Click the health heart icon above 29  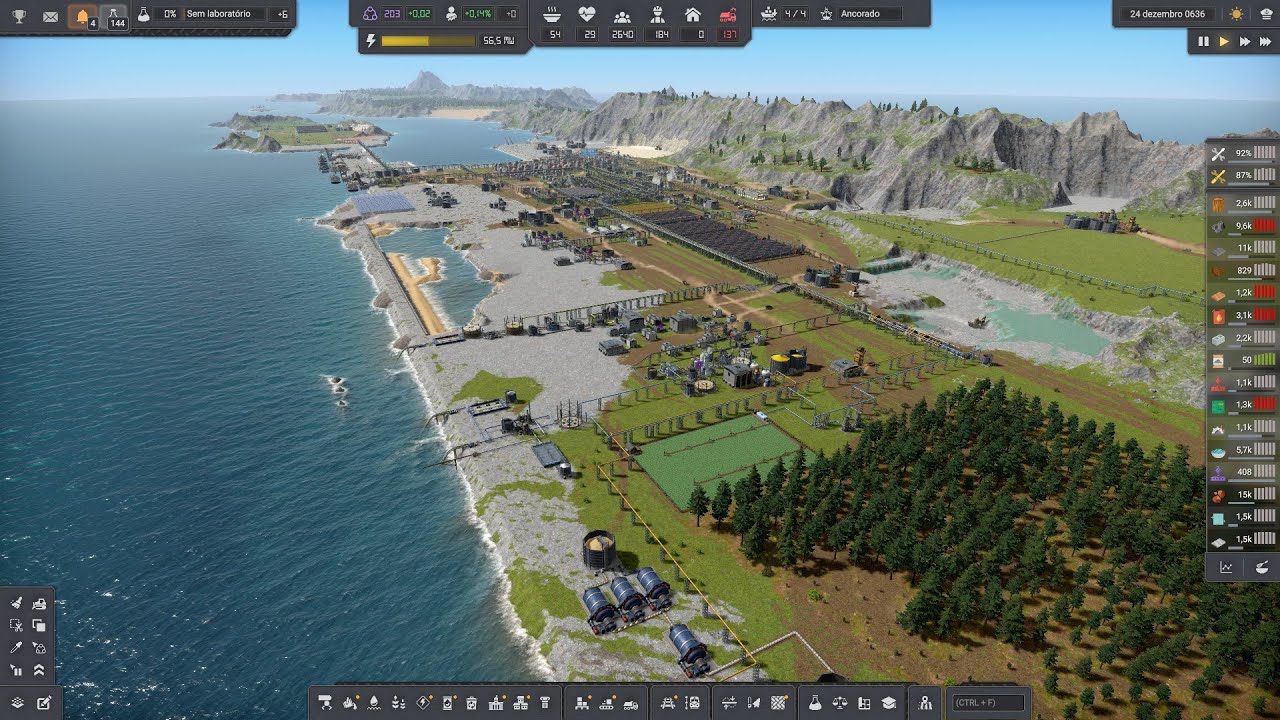587,15
